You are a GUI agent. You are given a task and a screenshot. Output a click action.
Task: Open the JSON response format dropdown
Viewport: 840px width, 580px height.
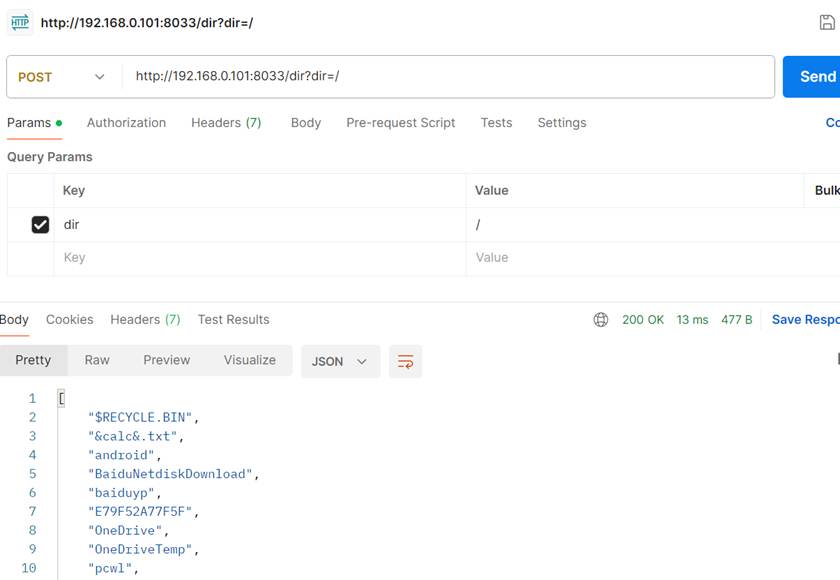pos(340,361)
